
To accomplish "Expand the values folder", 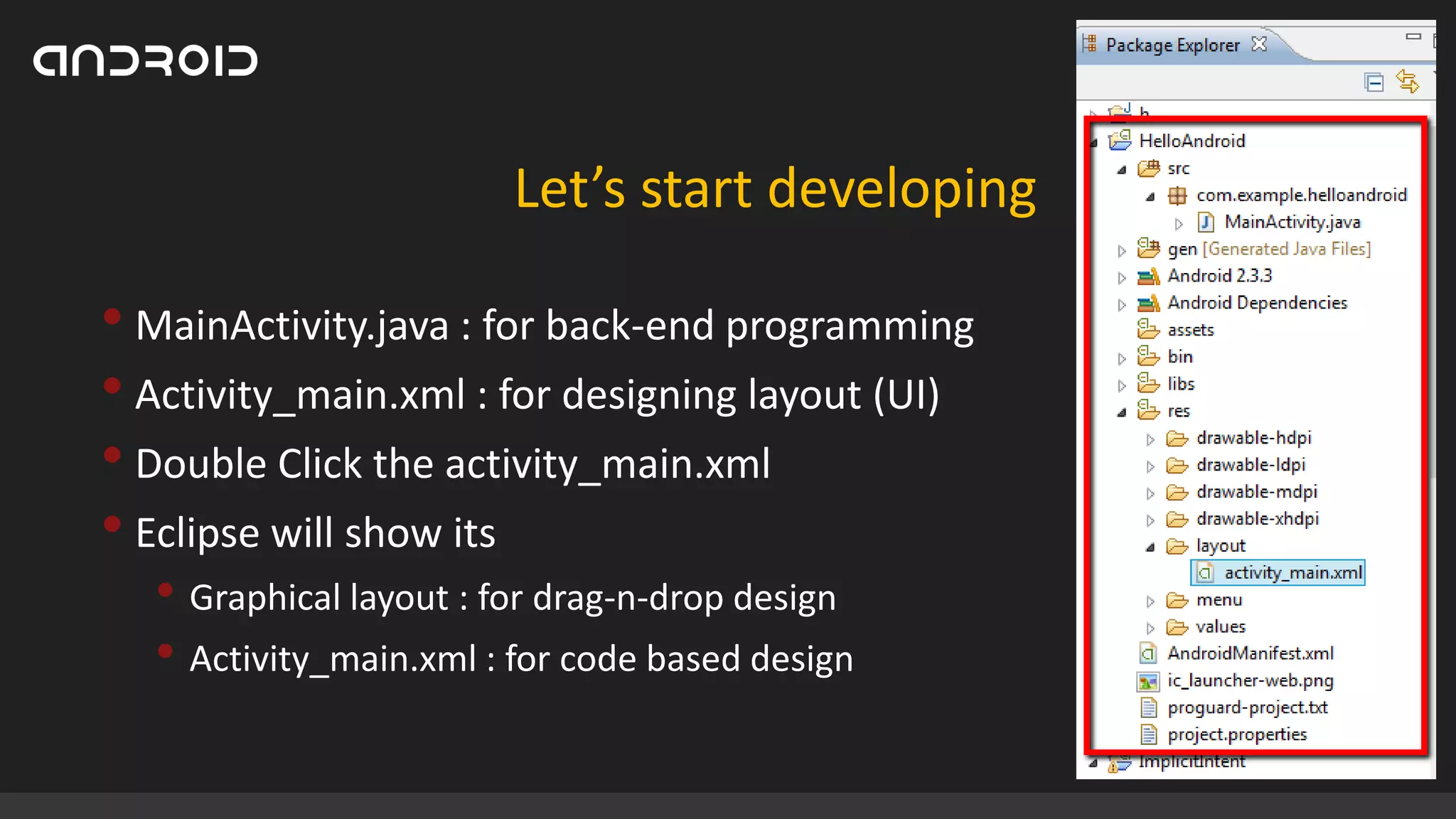I will 1150,628.
